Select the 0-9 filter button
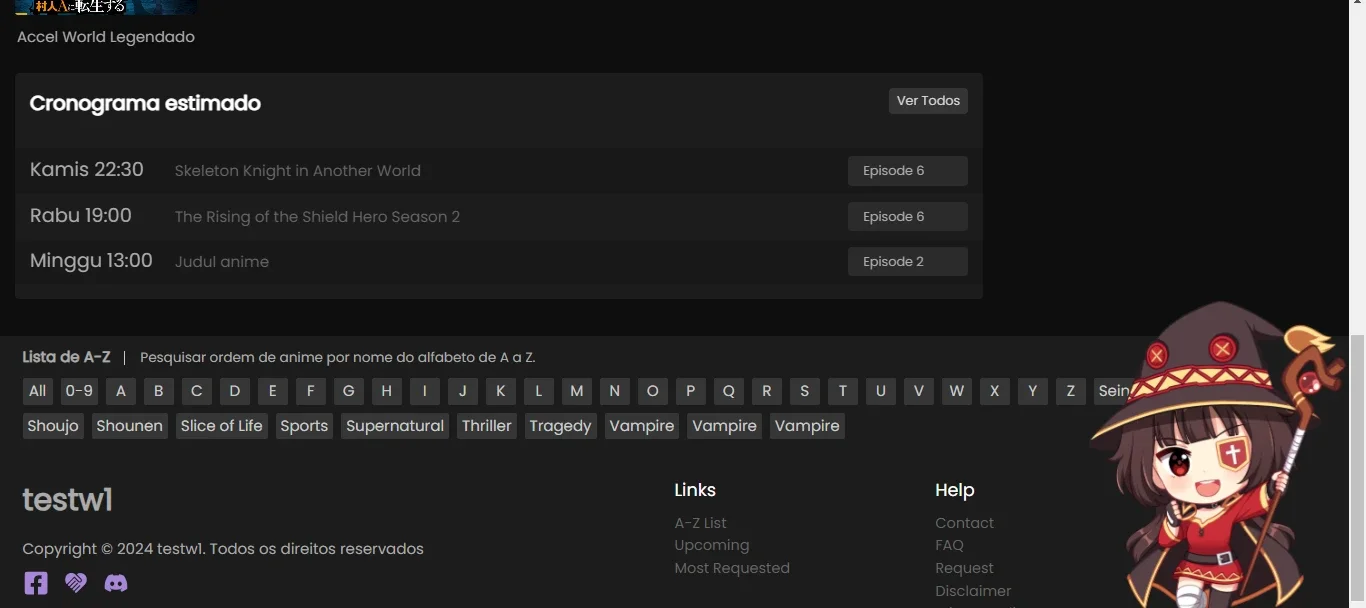 tap(79, 391)
